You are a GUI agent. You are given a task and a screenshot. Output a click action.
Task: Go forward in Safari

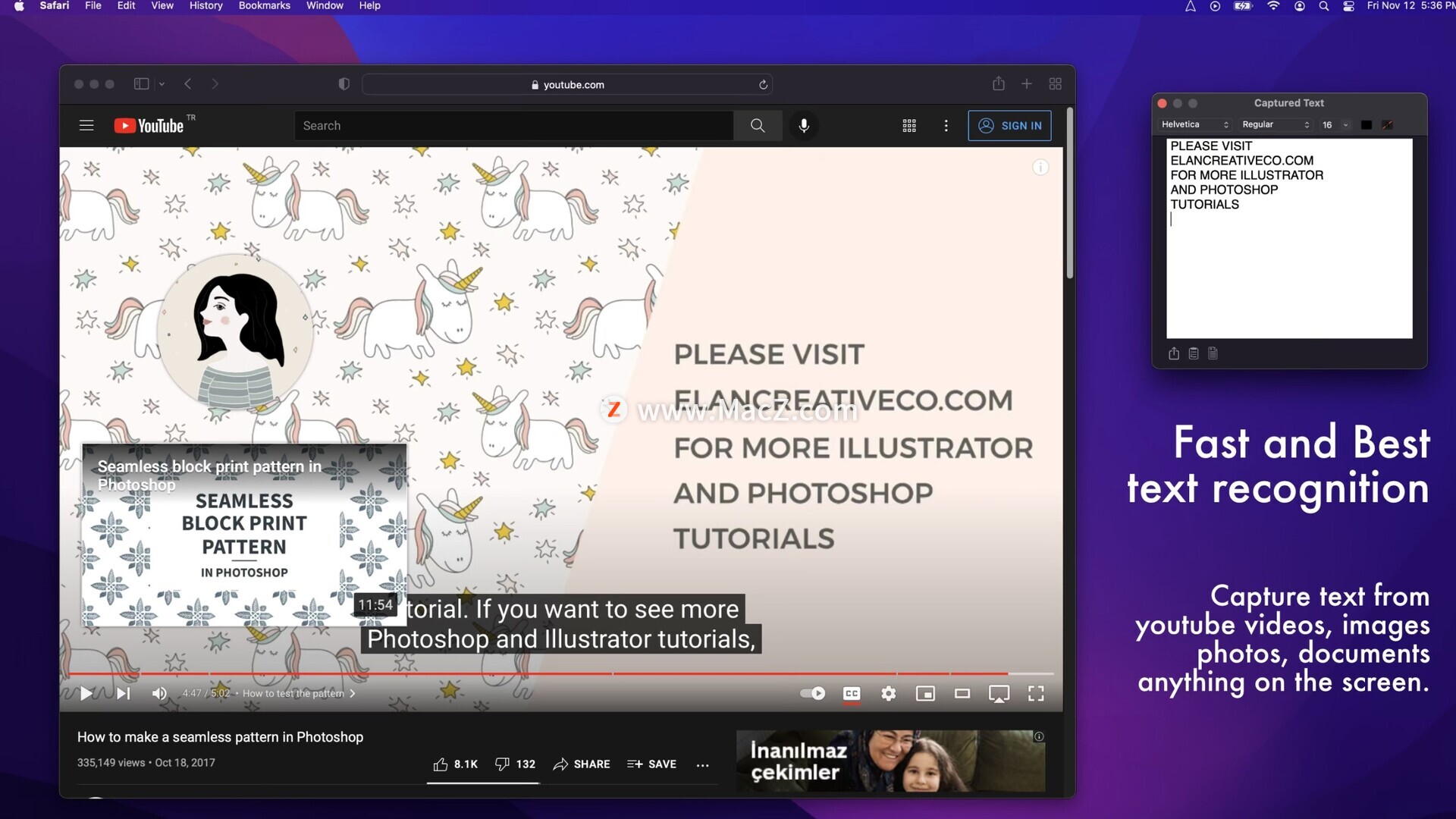pyautogui.click(x=215, y=84)
